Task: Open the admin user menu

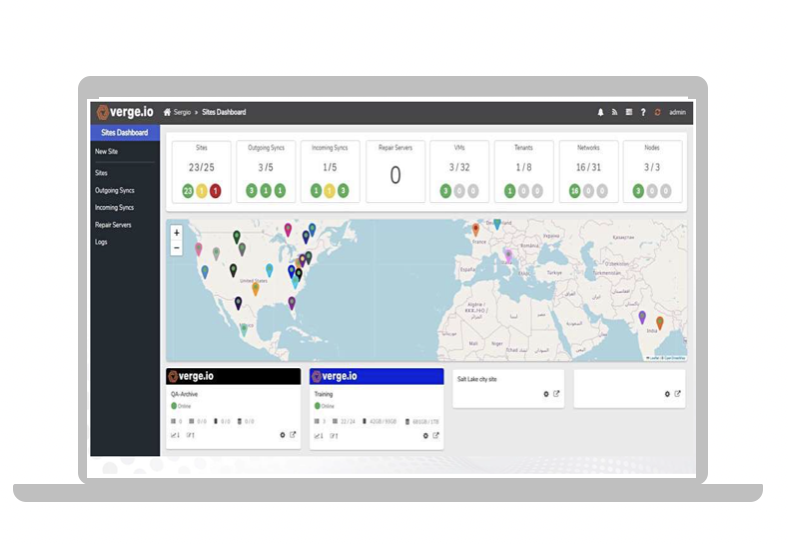Action: tap(677, 112)
